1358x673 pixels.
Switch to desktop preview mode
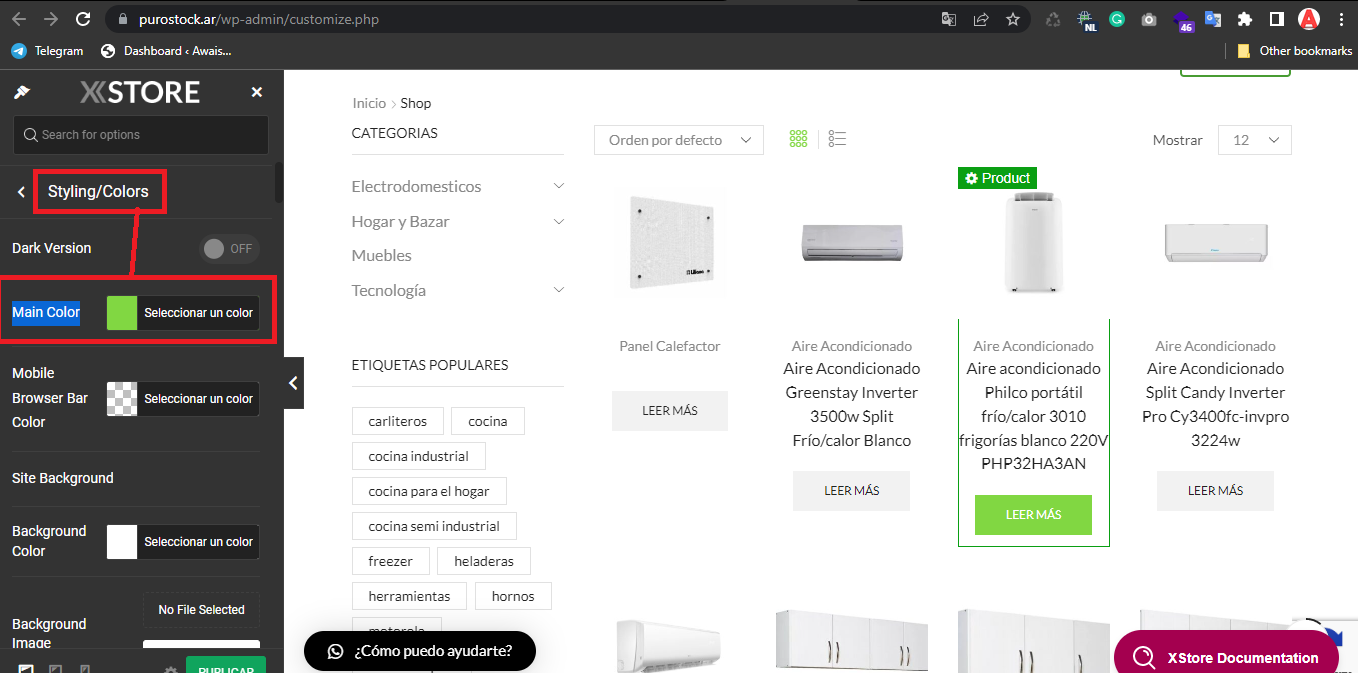point(26,670)
